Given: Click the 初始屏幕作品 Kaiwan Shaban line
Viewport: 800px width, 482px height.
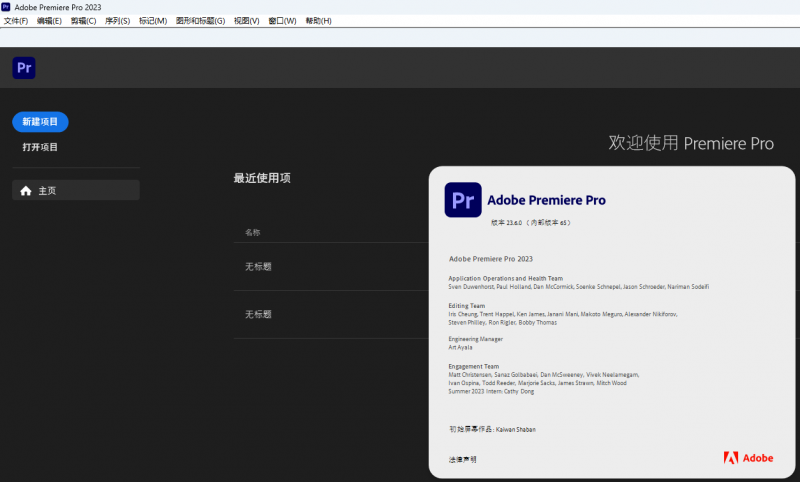Looking at the screenshot, I should pos(492,429).
